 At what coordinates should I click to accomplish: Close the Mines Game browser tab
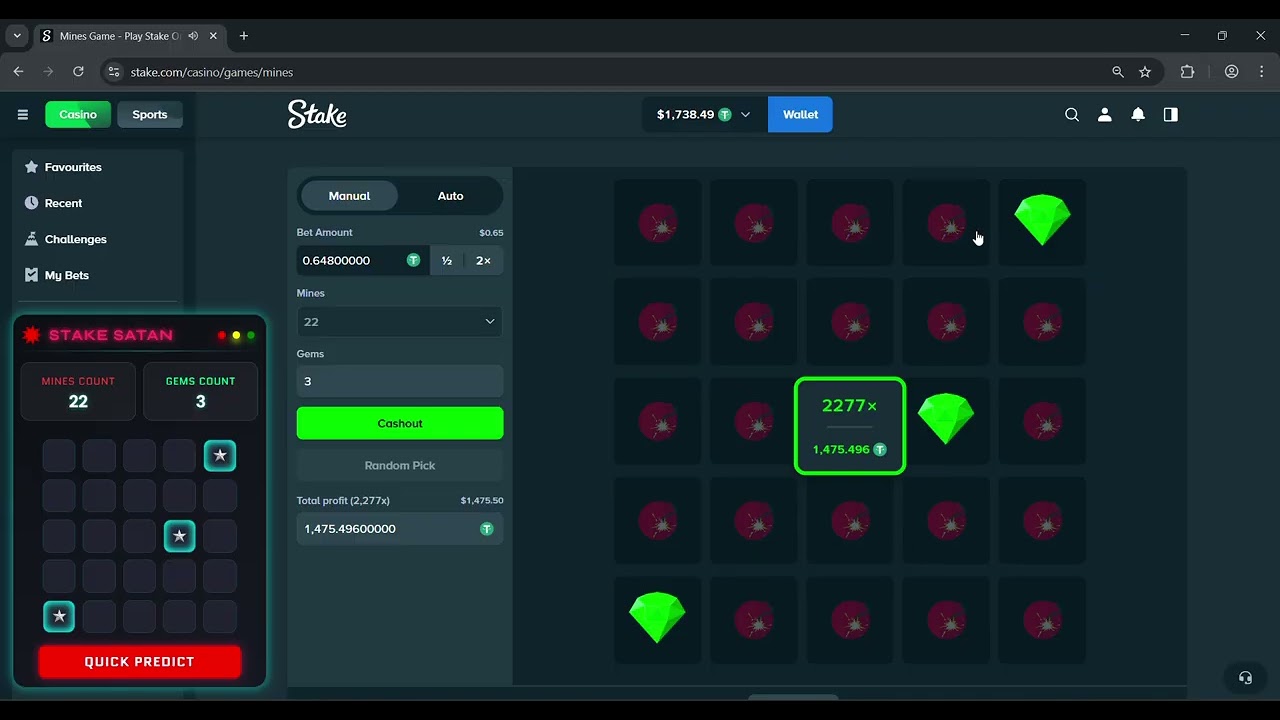pos(213,36)
